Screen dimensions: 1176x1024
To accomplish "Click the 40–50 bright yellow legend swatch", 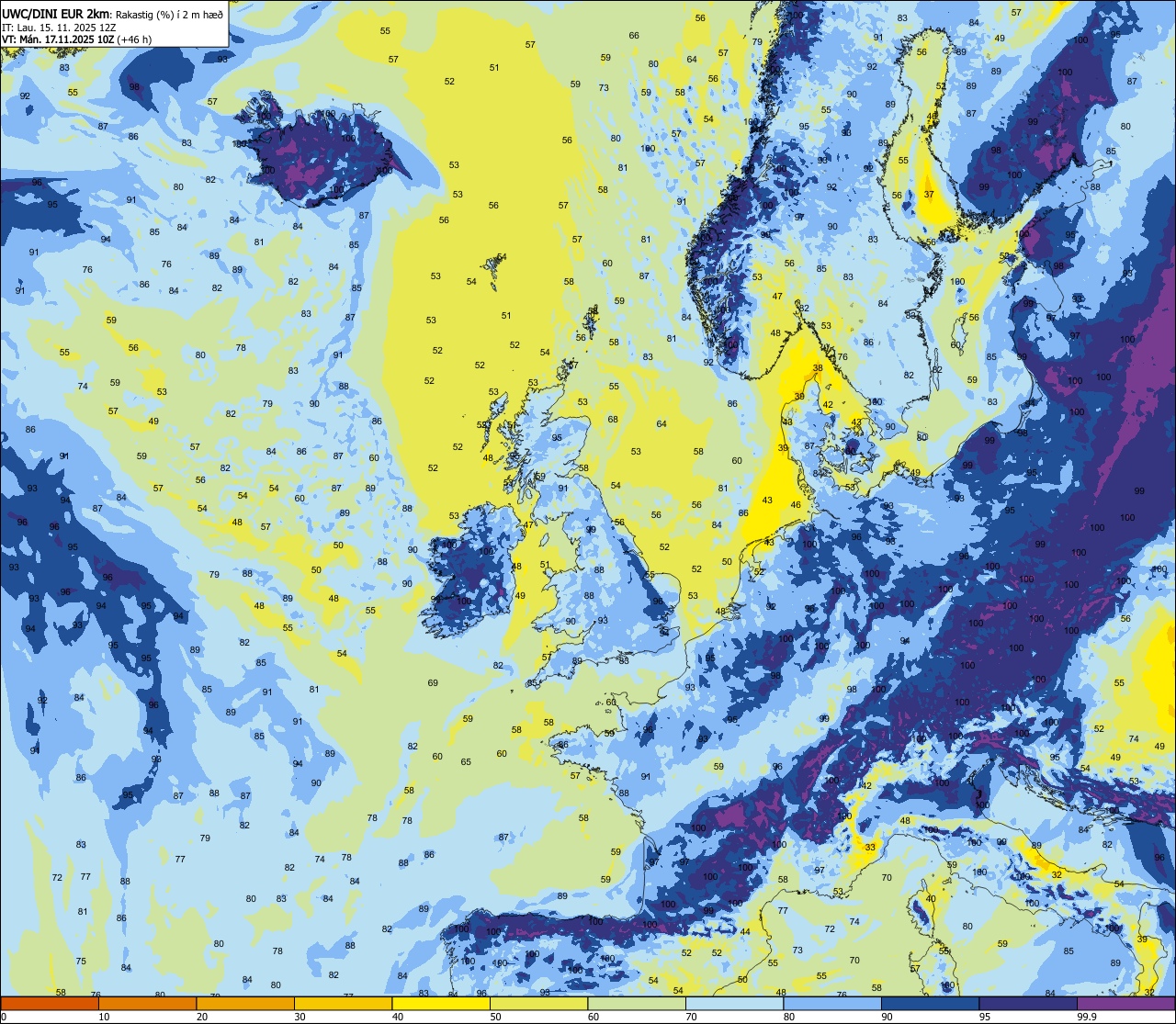I will (x=441, y=1003).
